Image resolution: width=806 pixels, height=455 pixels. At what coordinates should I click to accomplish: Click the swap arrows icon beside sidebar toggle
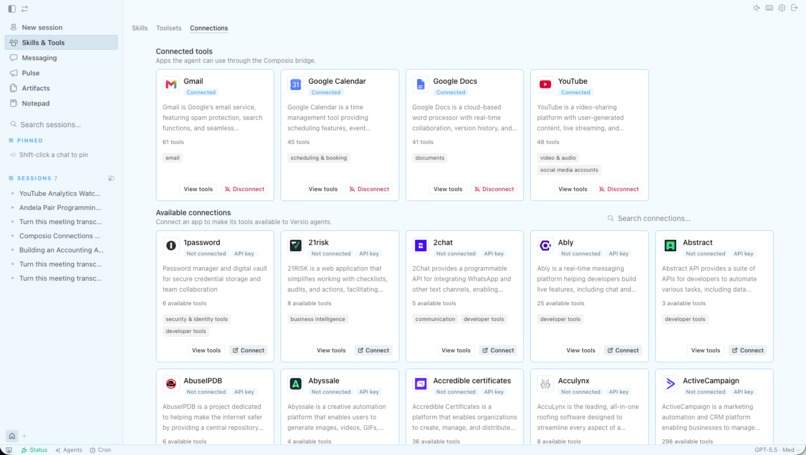[25, 9]
